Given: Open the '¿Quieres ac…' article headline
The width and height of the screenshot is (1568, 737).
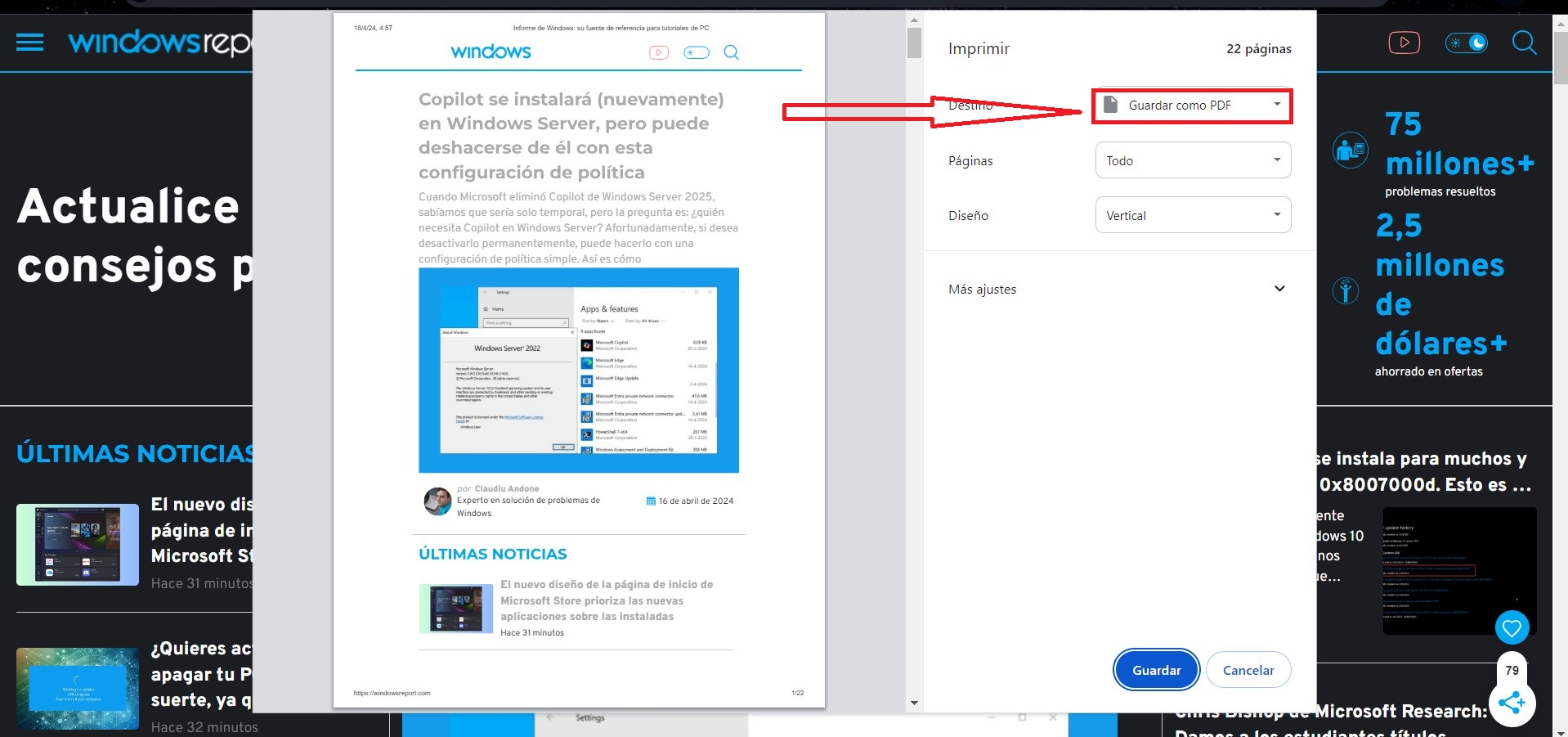Looking at the screenshot, I should (202, 674).
